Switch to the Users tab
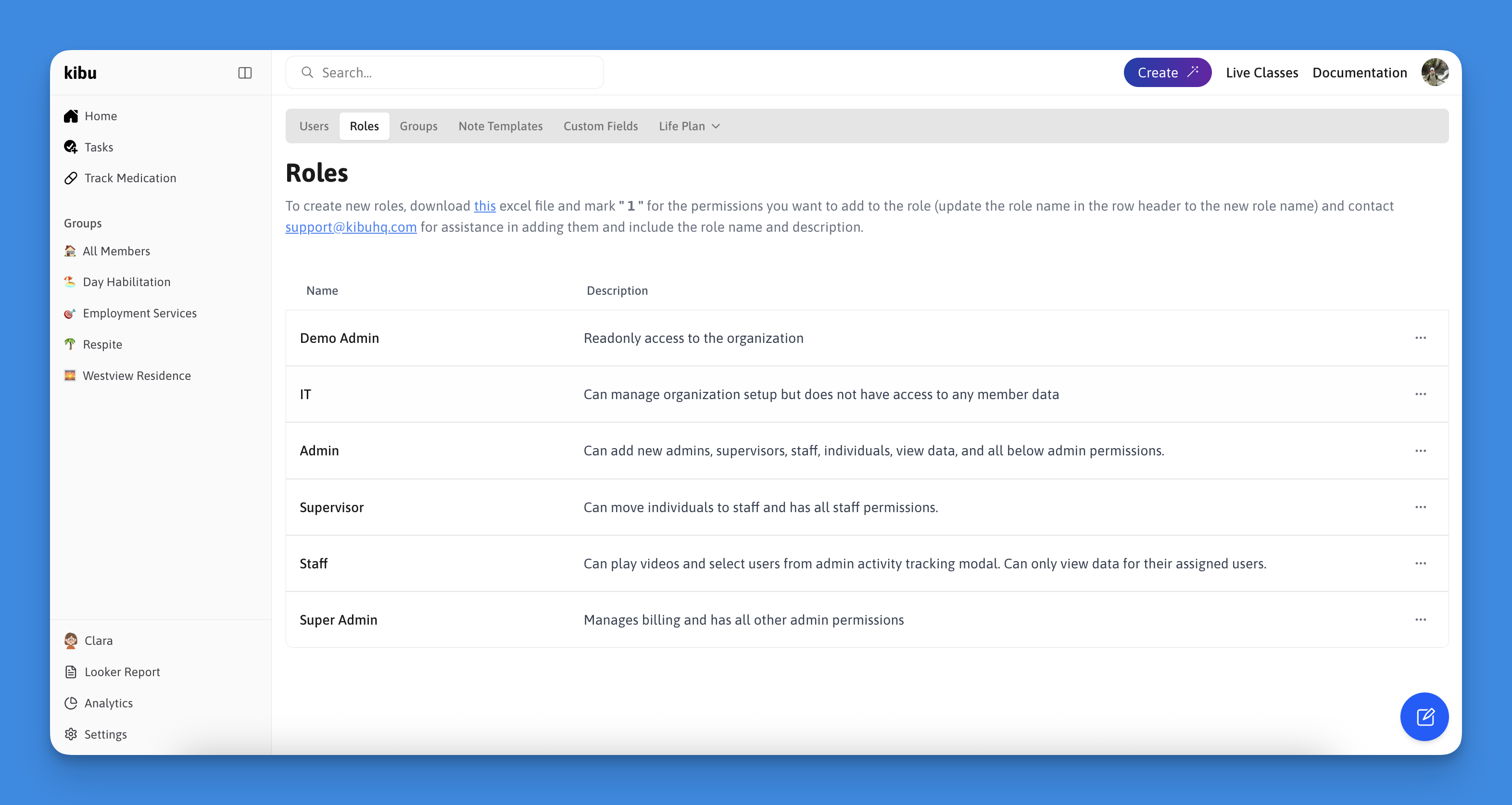The image size is (1512, 805). click(x=314, y=126)
